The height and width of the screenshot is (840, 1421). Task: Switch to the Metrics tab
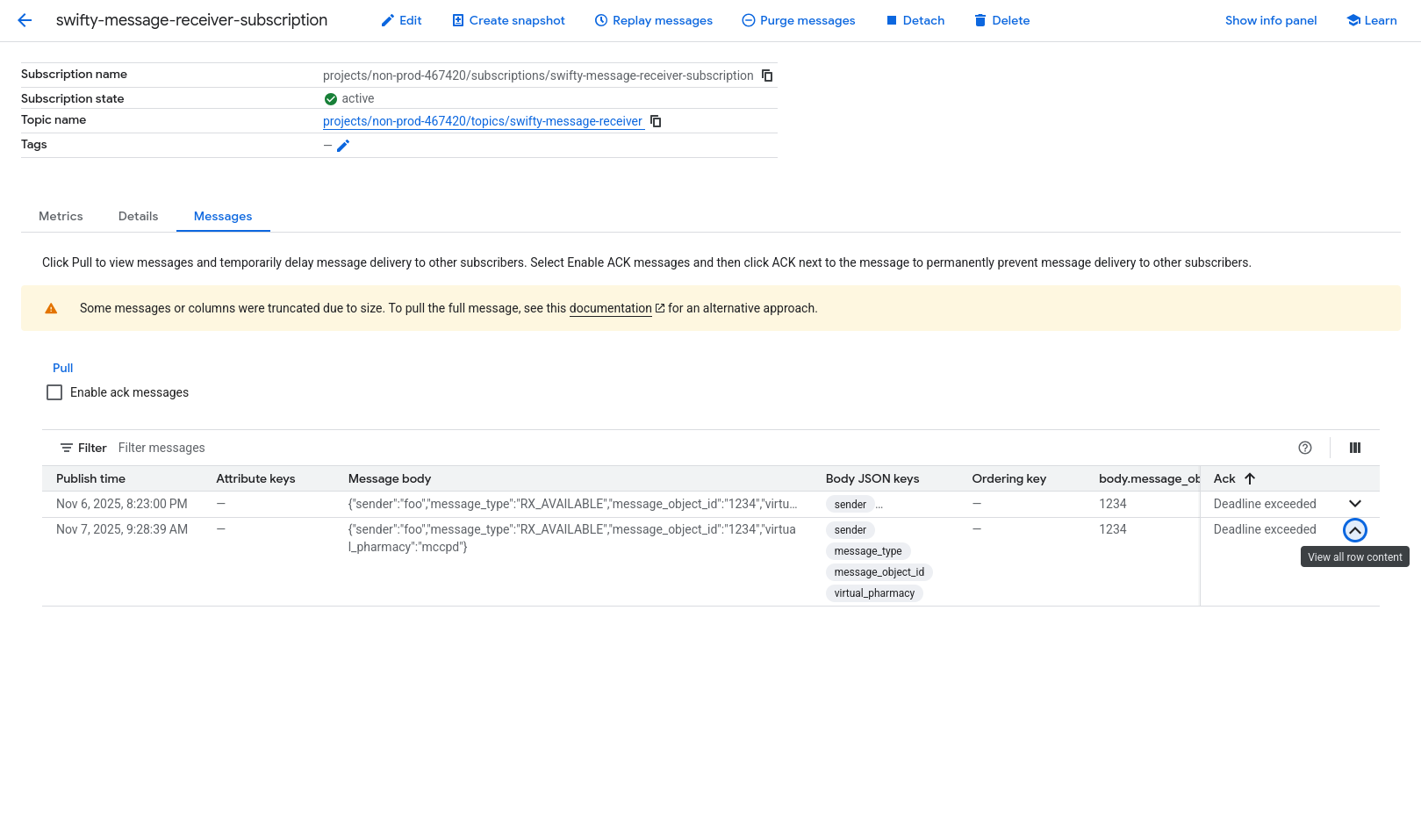pos(61,216)
